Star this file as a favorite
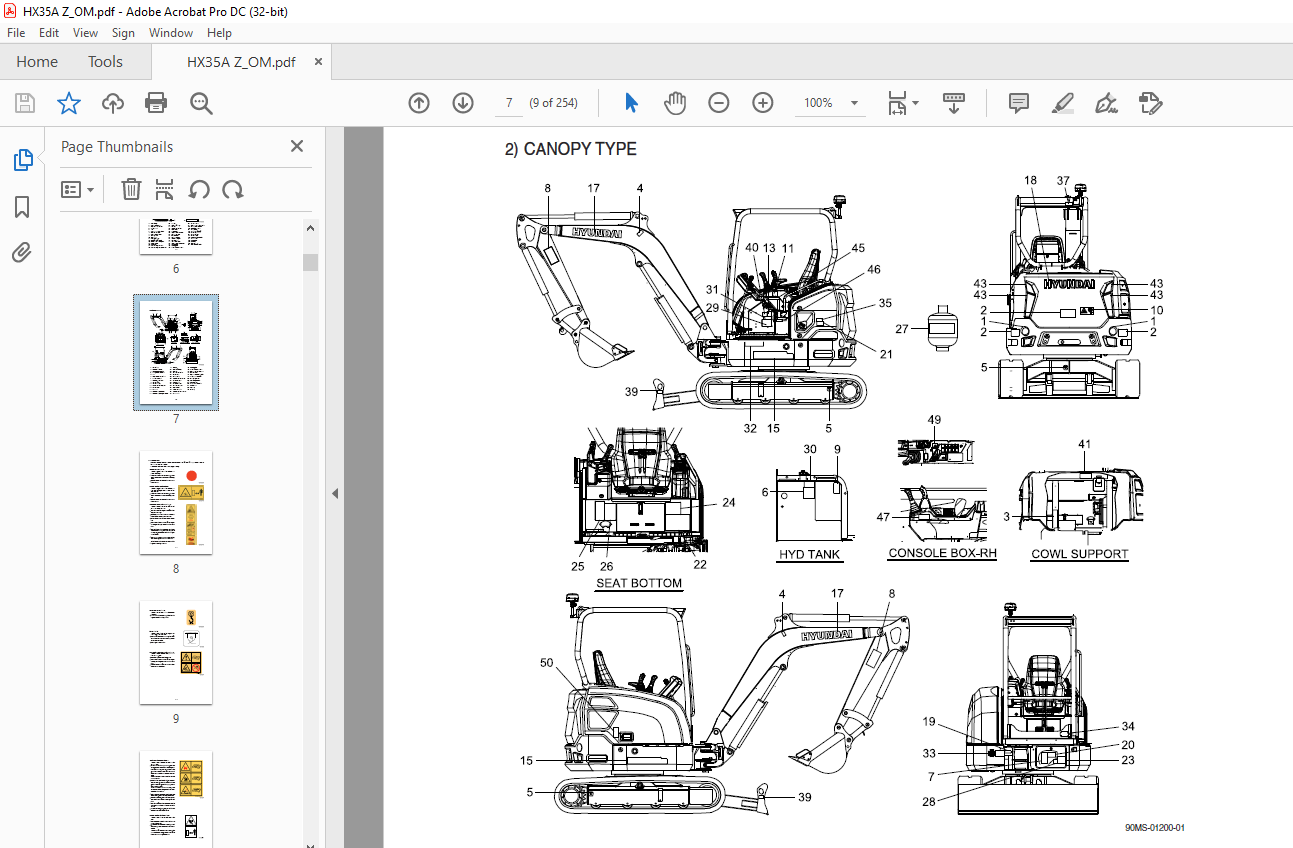1293x848 pixels. point(68,103)
